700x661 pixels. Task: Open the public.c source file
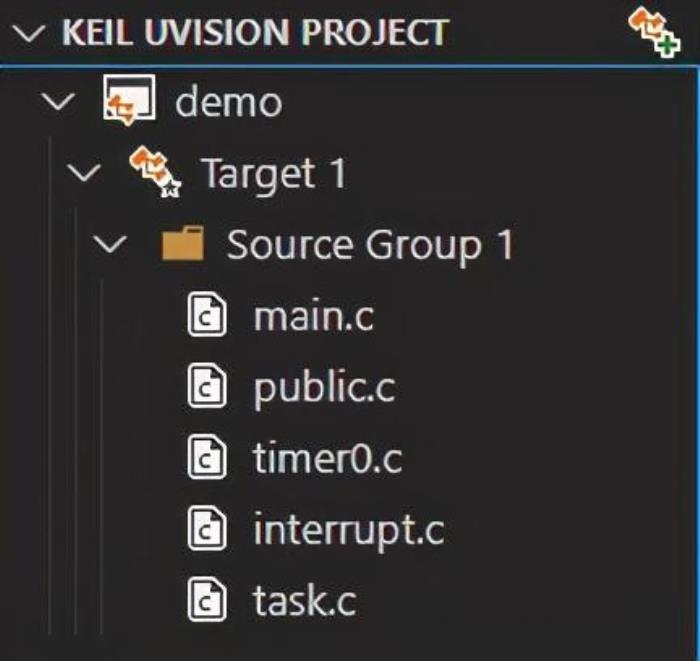324,387
